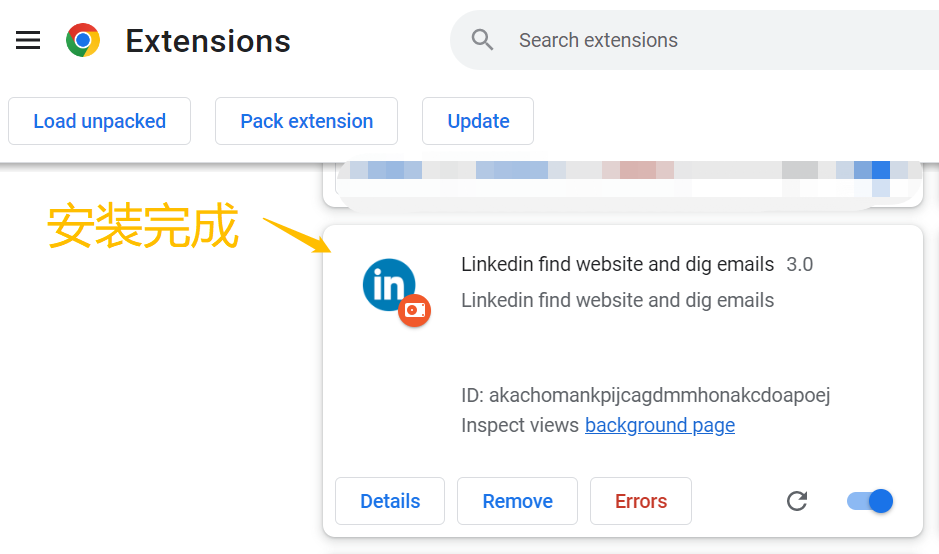Screen dimensions: 939x554
Task: Click the extension title Linkedin find website
Action: (617, 264)
